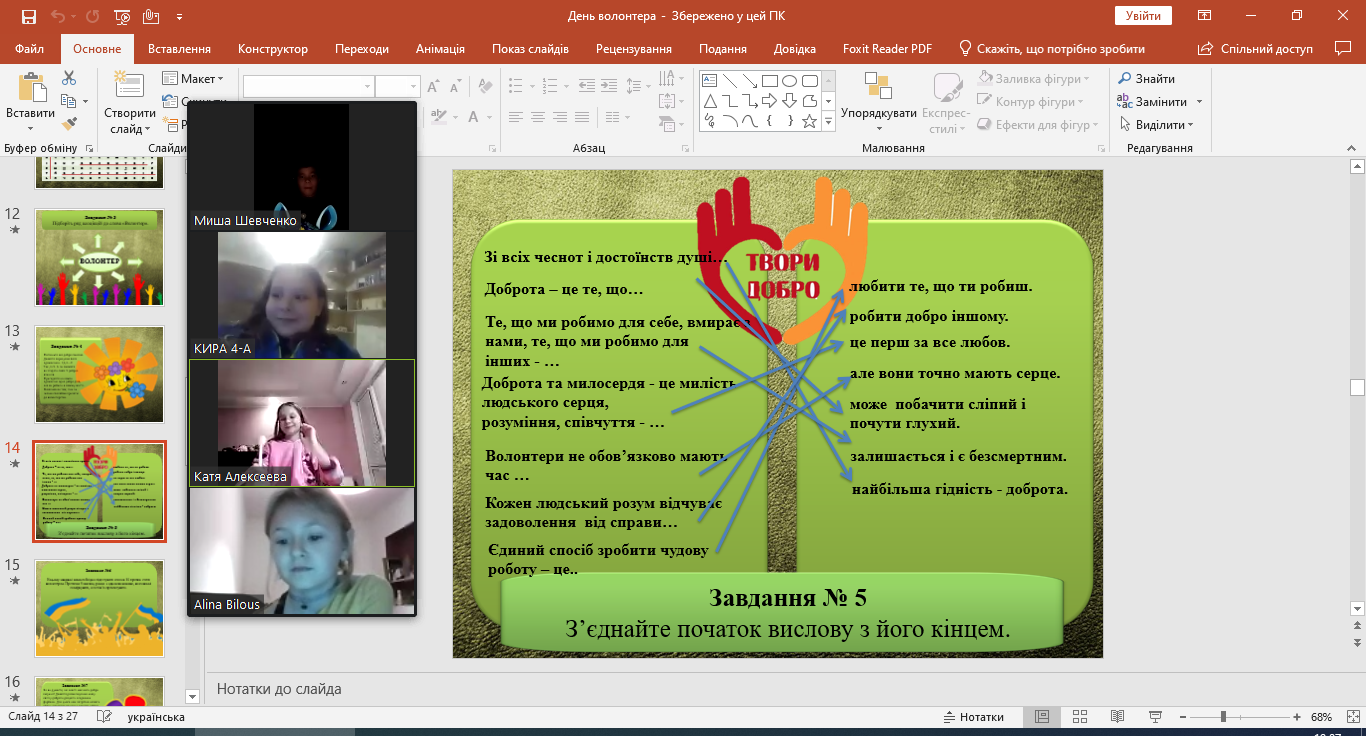Switch to the Вставлення tab
The image size is (1366, 736).
pos(179,49)
